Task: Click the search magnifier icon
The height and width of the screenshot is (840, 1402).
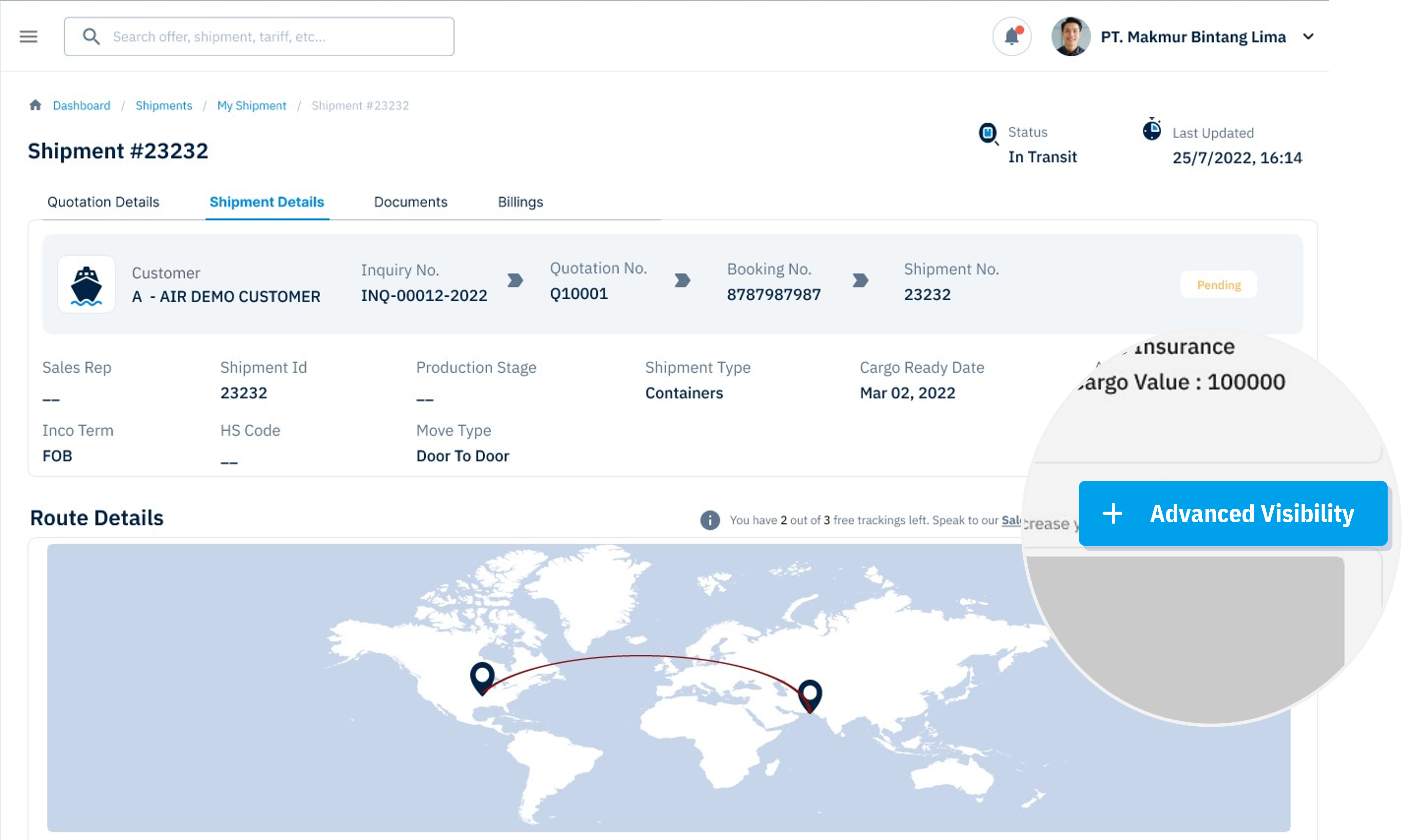Action: 91,37
